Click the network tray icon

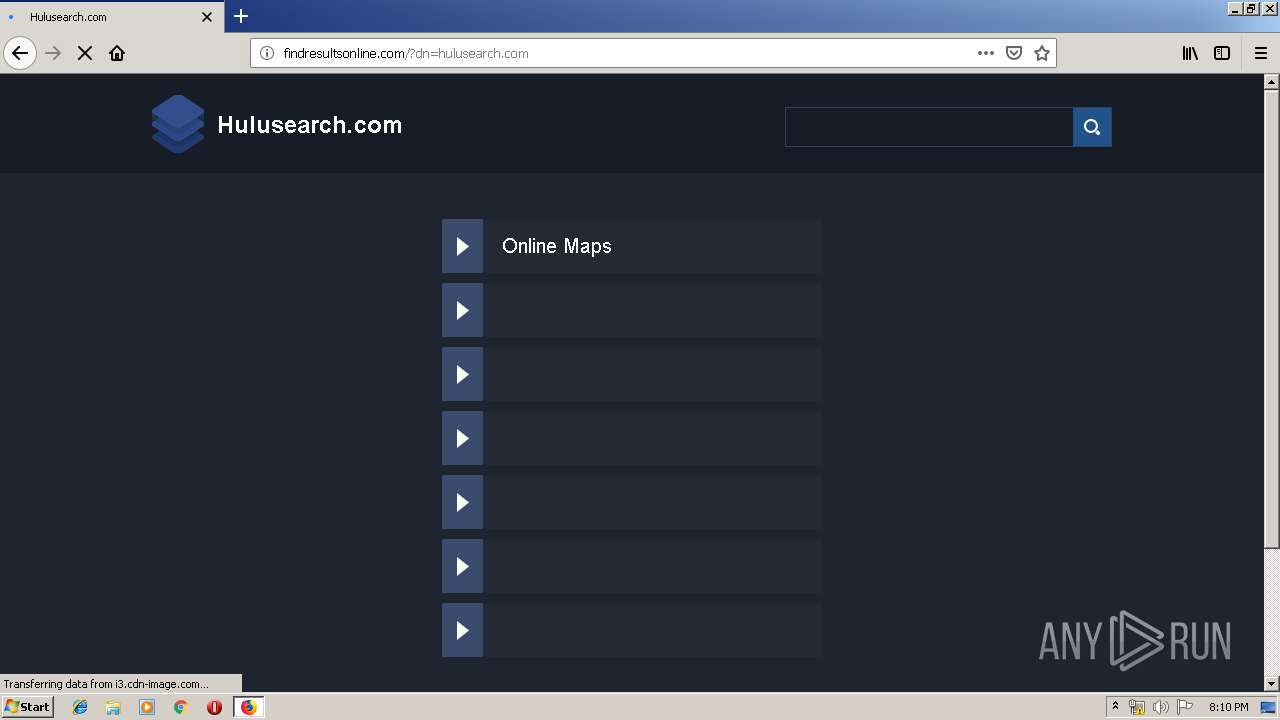pyautogui.click(x=1137, y=707)
